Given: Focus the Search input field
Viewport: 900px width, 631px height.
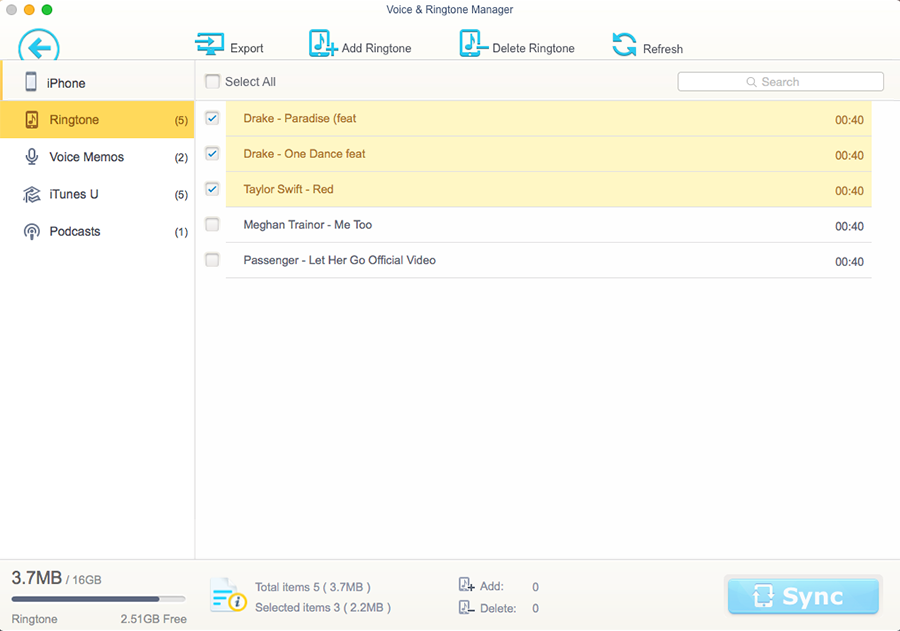Looking at the screenshot, I should click(780, 82).
